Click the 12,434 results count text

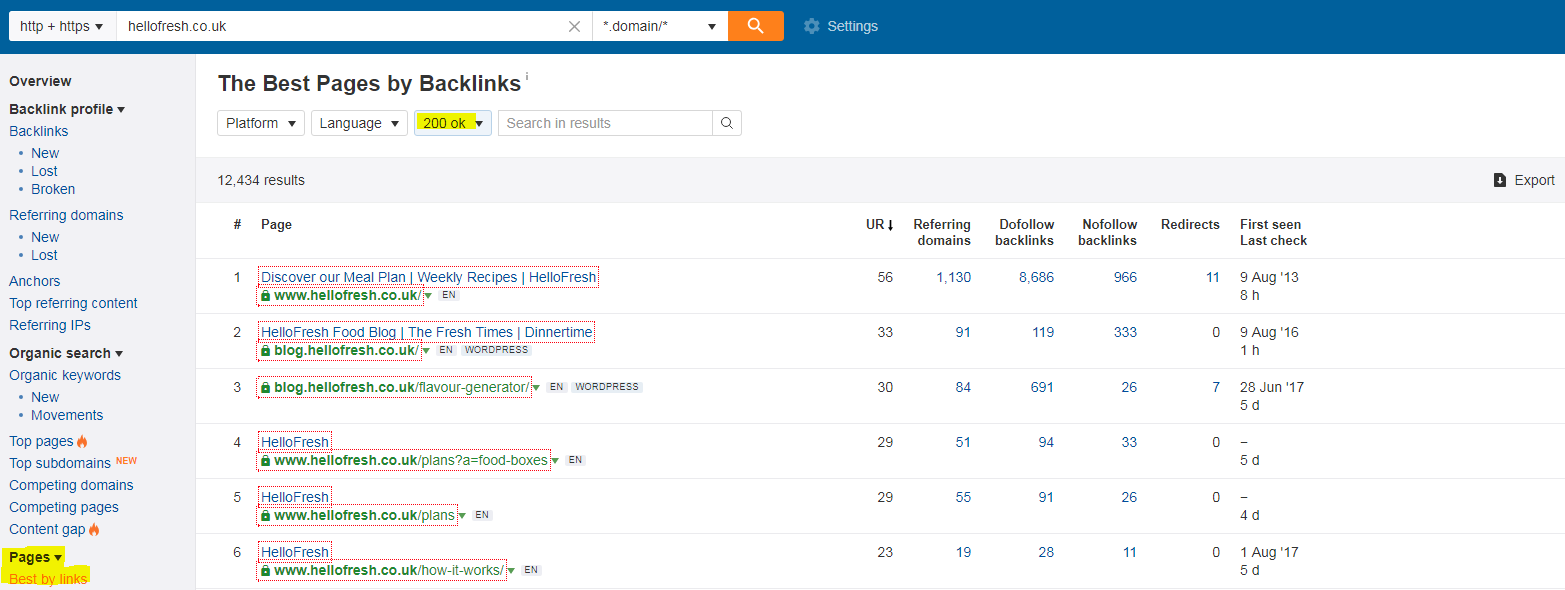[261, 181]
